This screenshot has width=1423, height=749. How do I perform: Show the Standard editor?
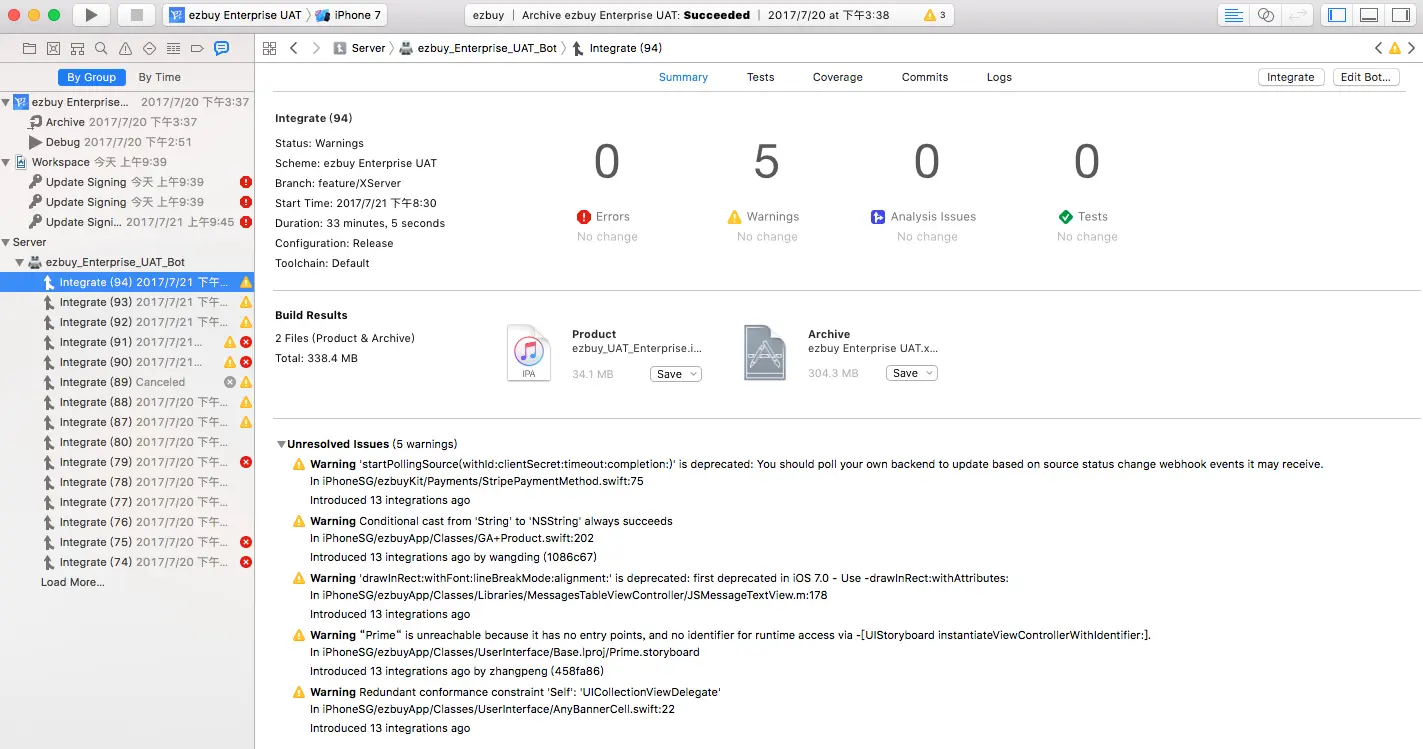(1235, 15)
